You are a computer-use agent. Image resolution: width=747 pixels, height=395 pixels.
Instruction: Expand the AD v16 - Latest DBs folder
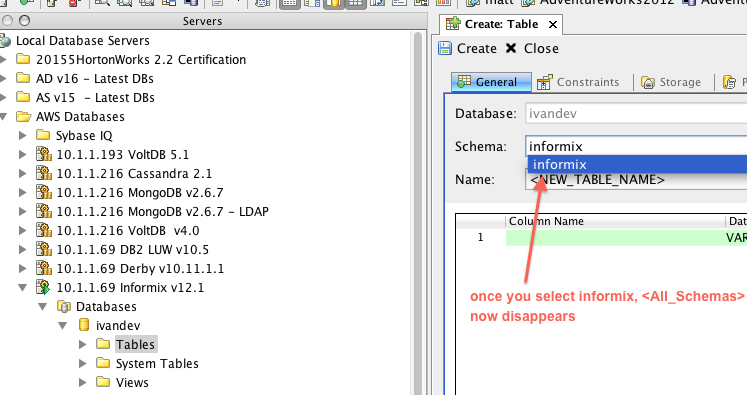(x=3, y=79)
